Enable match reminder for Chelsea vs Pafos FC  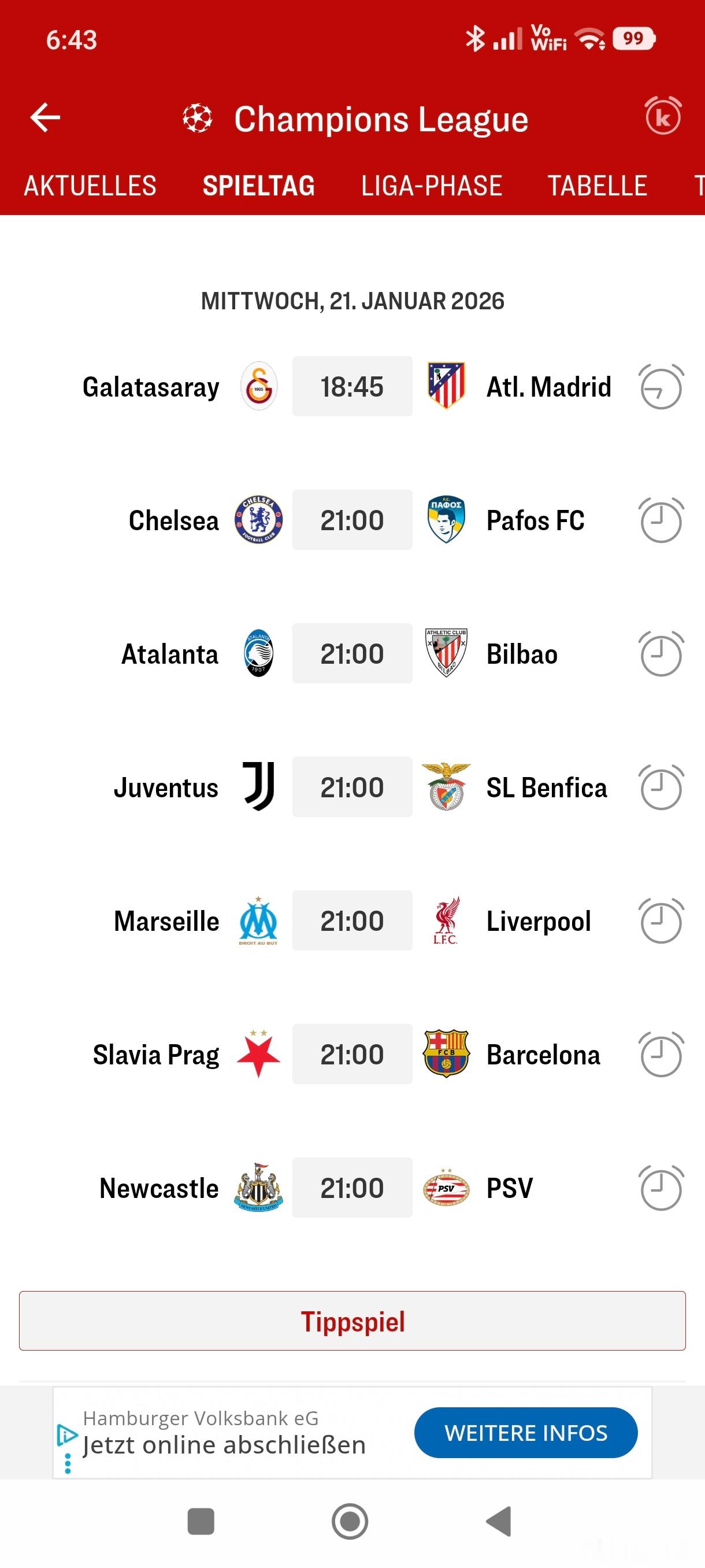[x=661, y=520]
